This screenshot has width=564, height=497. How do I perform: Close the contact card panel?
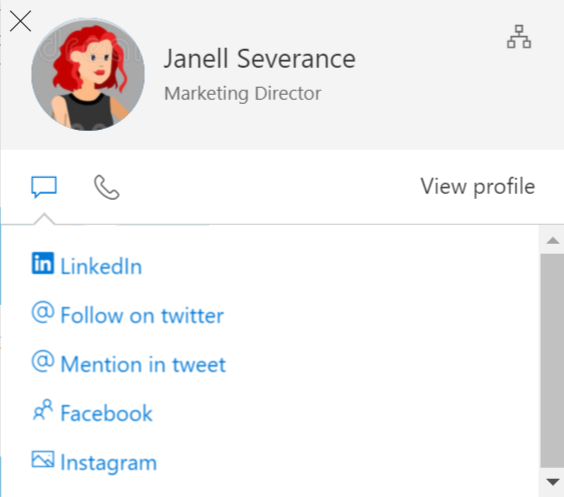pyautogui.click(x=20, y=21)
